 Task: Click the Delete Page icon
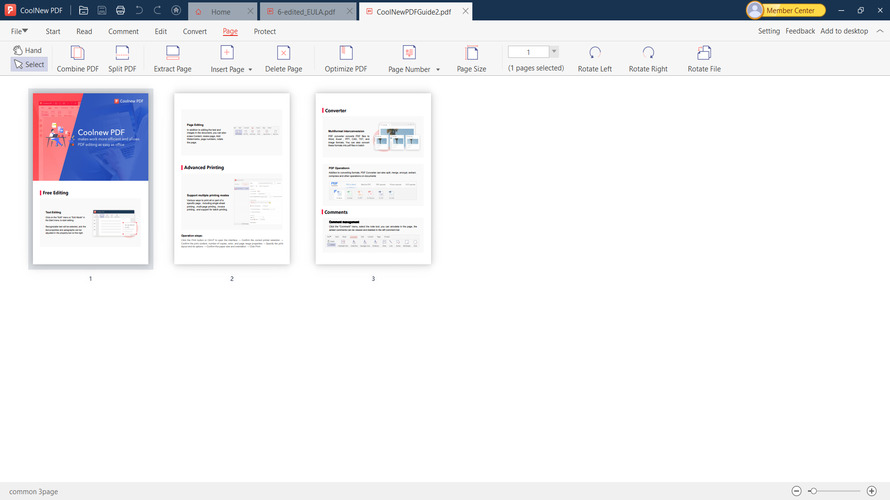click(283, 52)
